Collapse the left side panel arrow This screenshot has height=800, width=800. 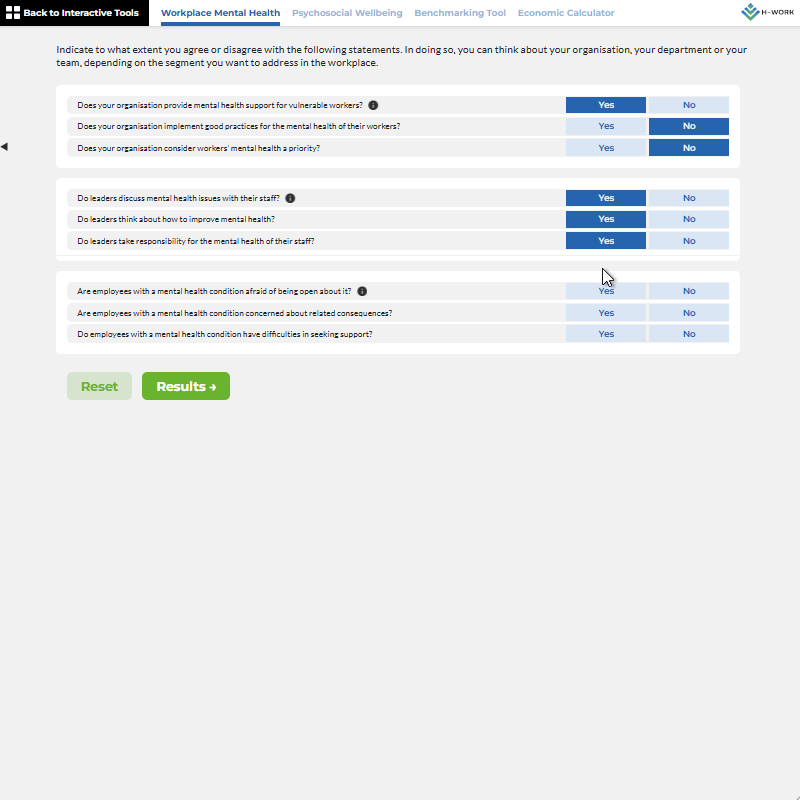(x=4, y=147)
